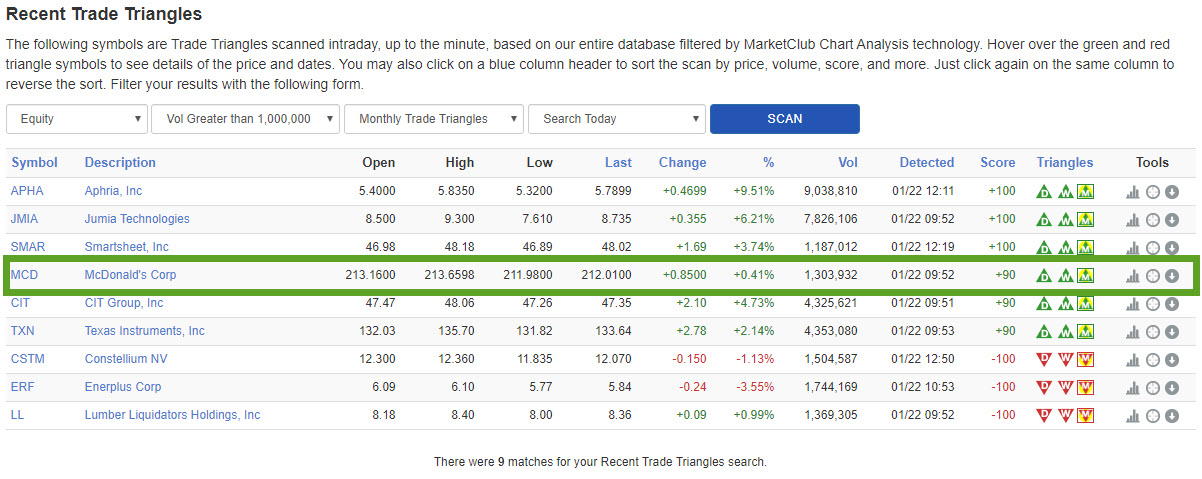
Task: Open the Equity market type dropdown
Action: 77,119
